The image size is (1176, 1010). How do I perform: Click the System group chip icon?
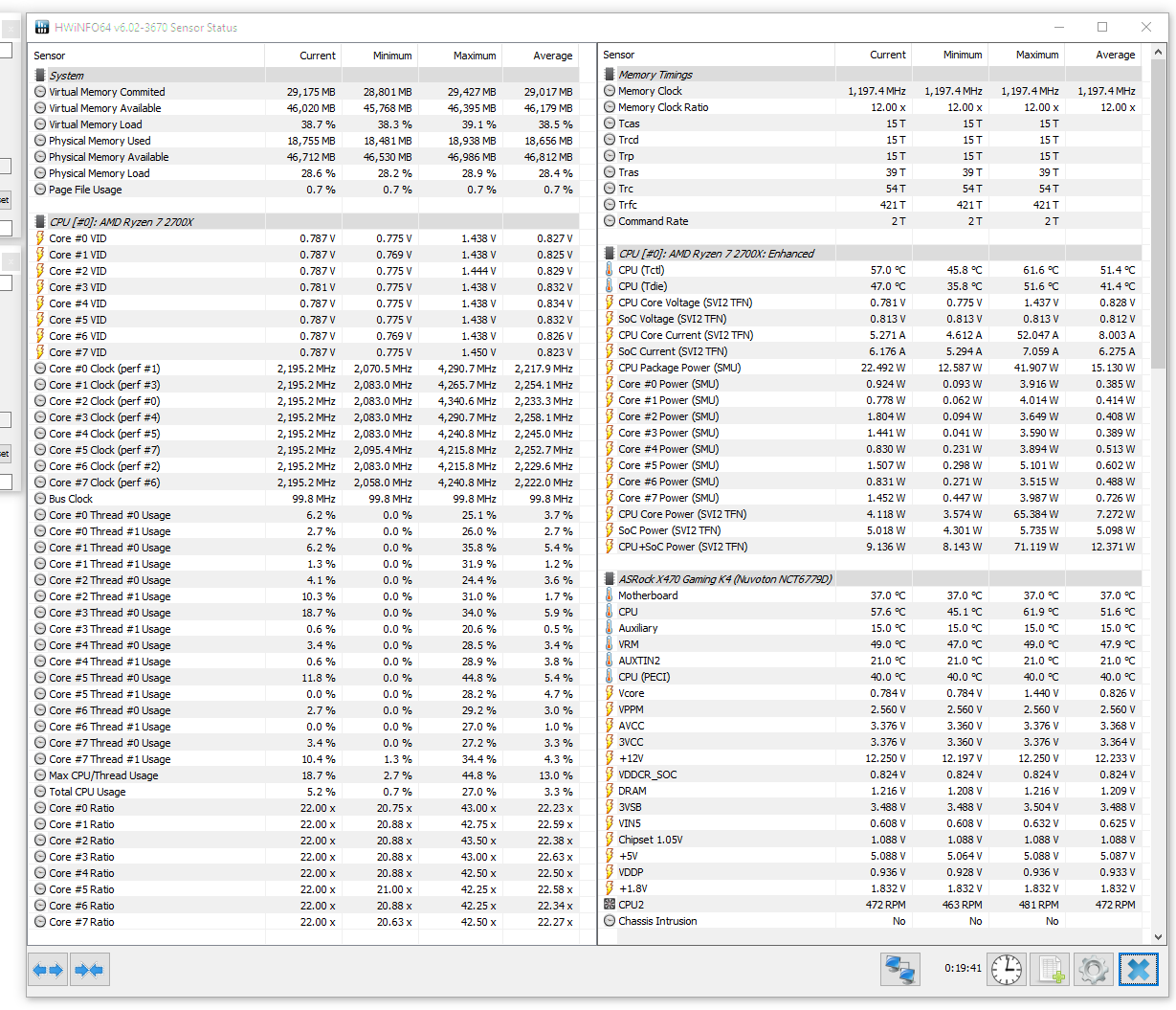tap(40, 75)
